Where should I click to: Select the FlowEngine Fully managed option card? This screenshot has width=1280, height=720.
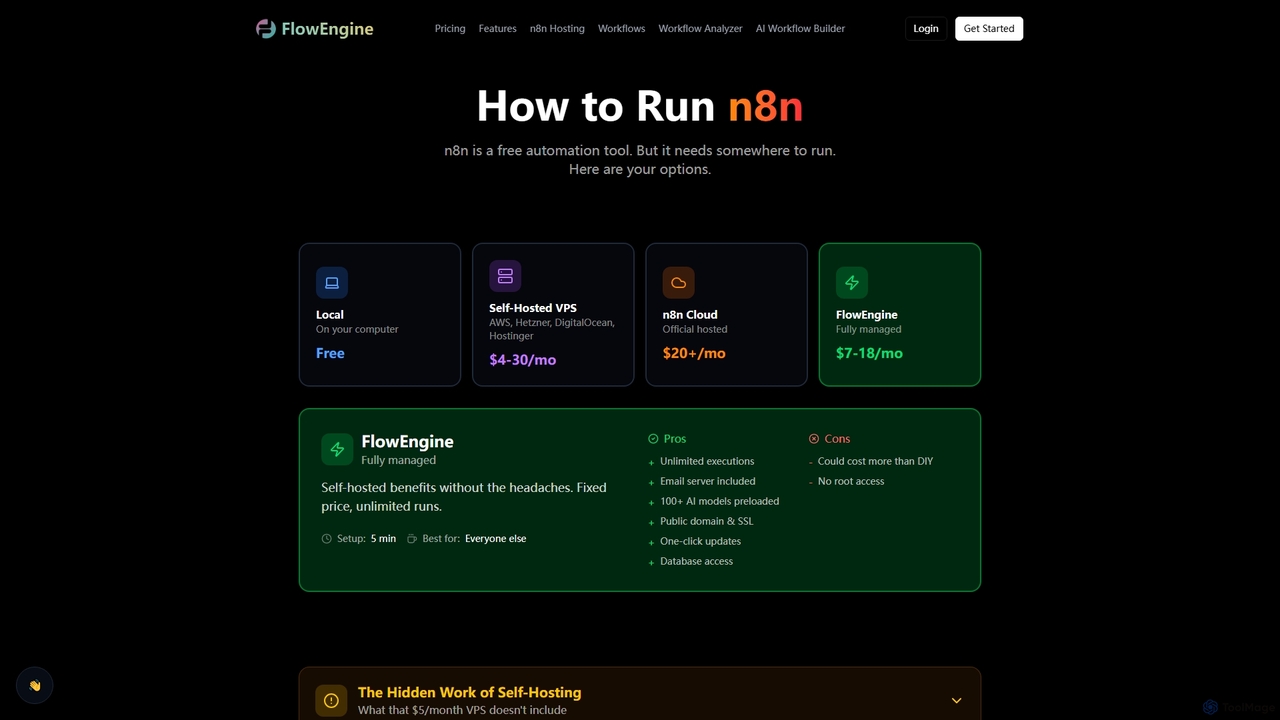900,314
